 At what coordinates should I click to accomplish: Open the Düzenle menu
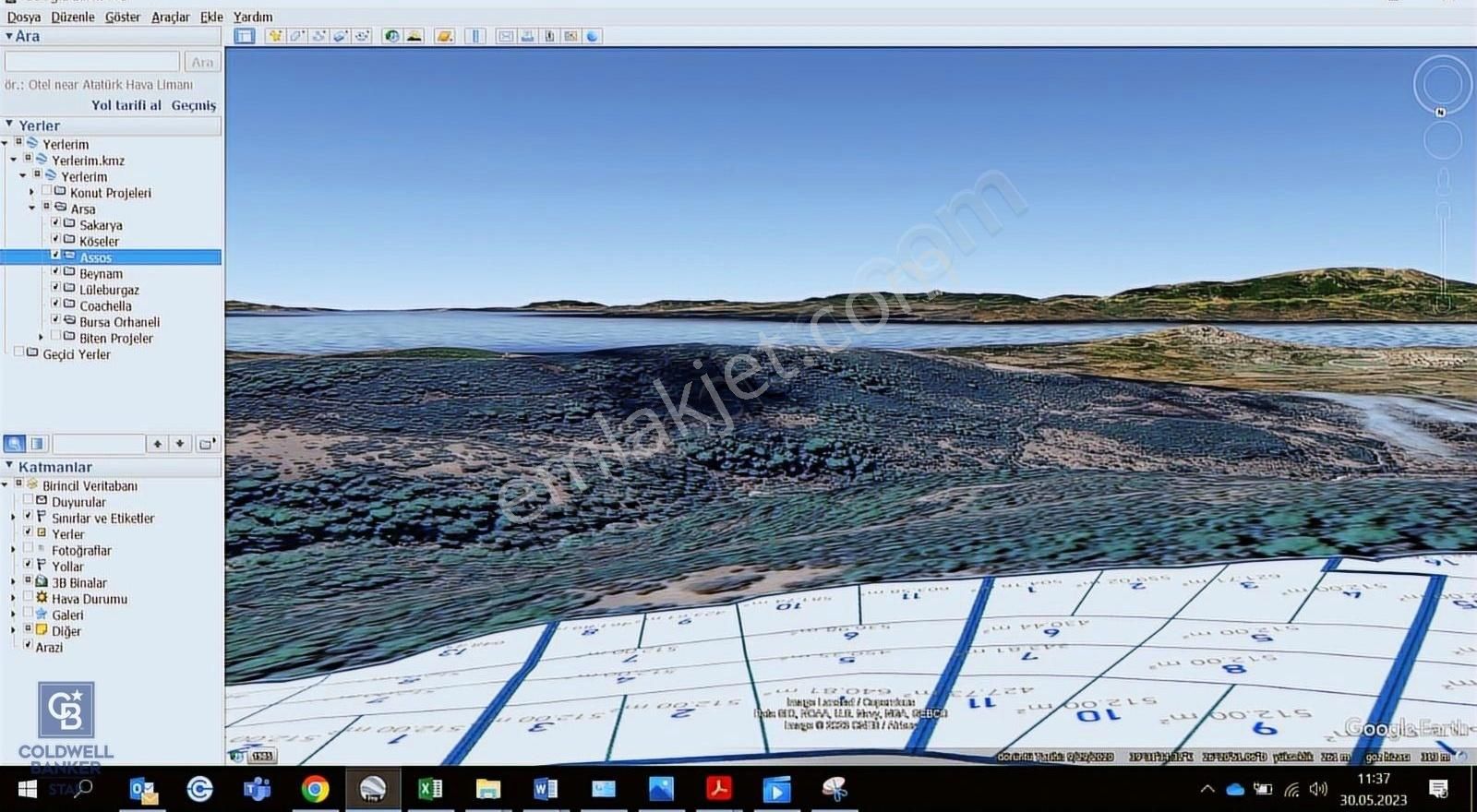pyautogui.click(x=73, y=17)
